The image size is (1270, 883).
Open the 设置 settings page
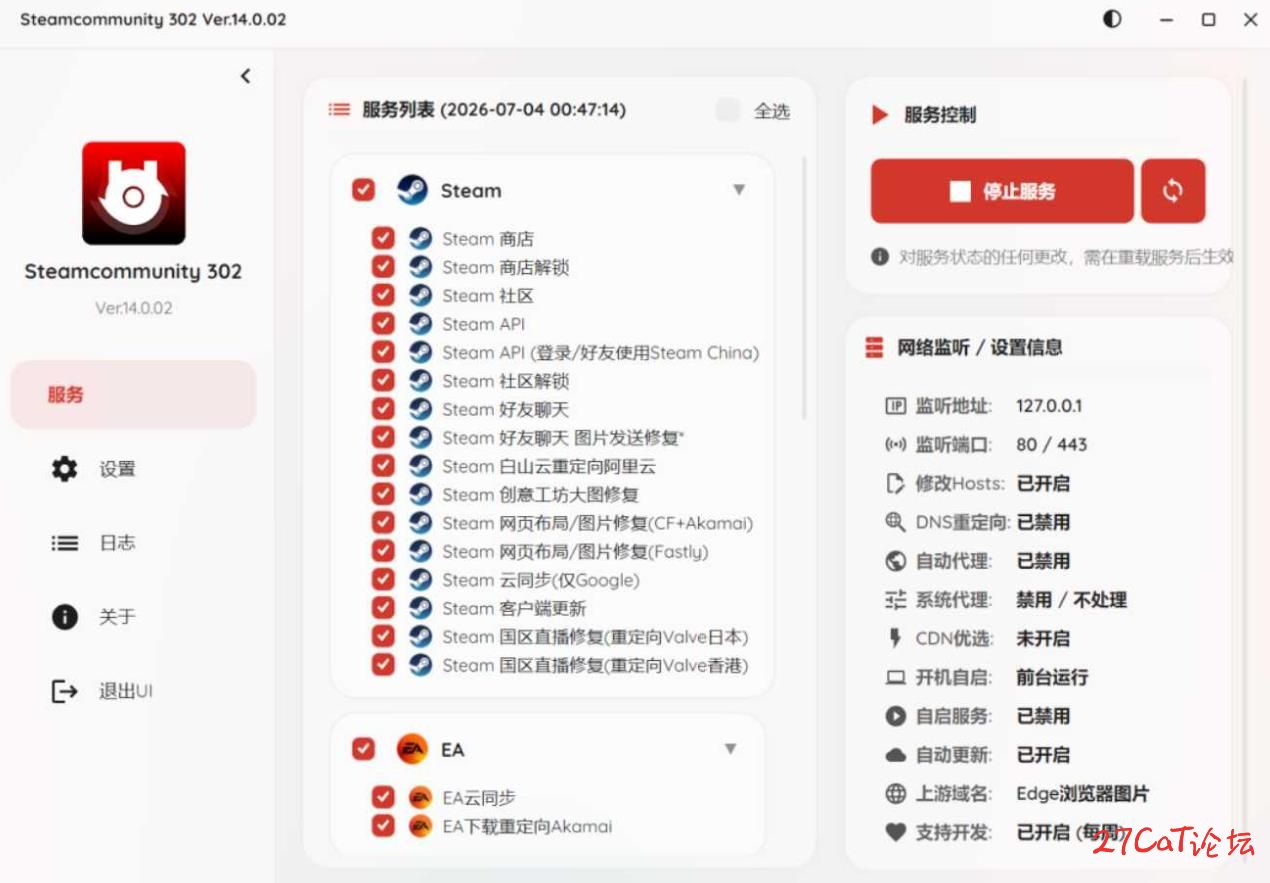coord(133,469)
